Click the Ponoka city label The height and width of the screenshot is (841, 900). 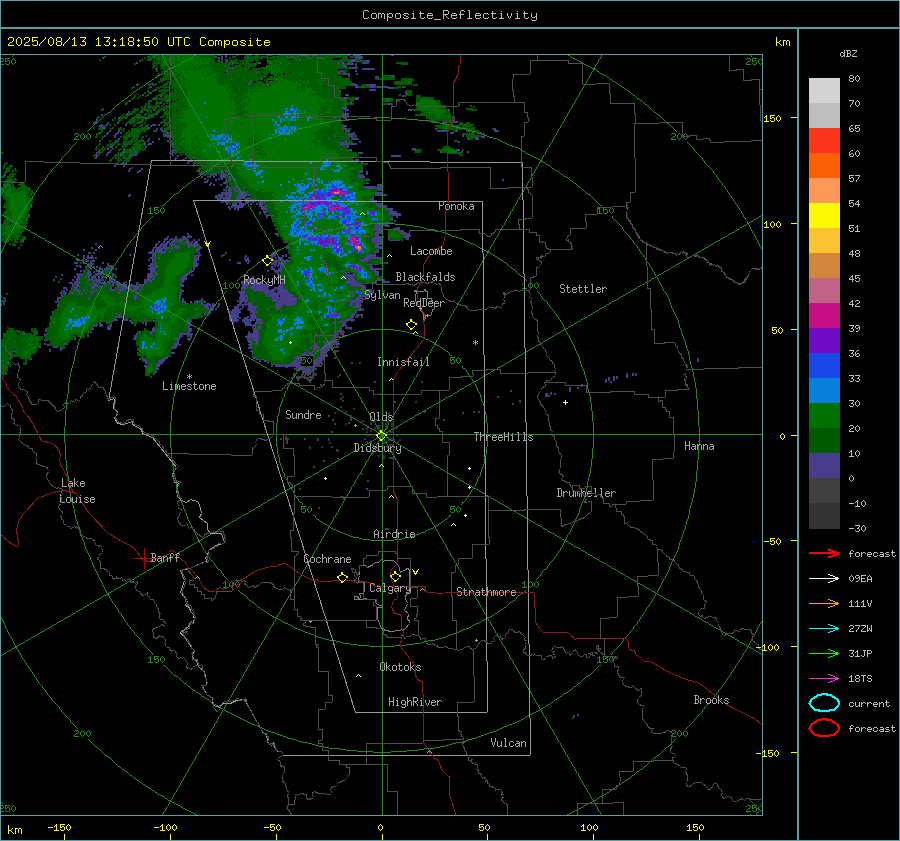[x=456, y=206]
